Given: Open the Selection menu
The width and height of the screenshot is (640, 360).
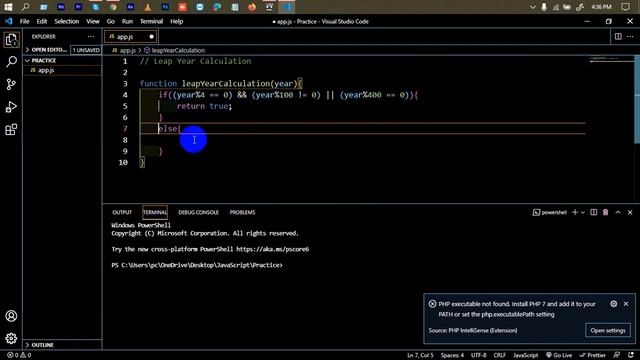Looking at the screenshot, I should pos(67,21).
